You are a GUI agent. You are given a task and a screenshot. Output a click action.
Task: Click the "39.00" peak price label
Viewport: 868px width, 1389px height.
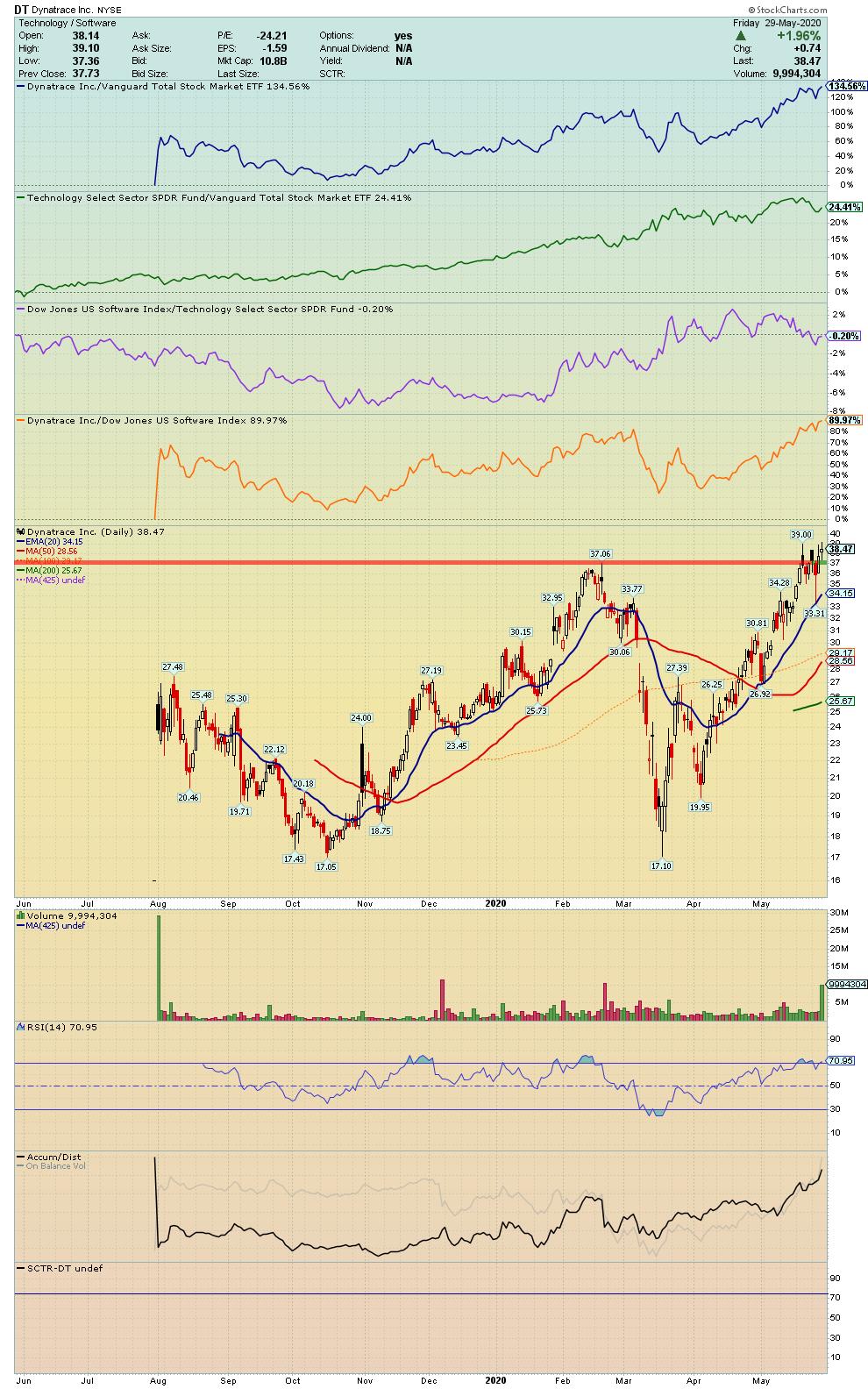click(x=800, y=534)
